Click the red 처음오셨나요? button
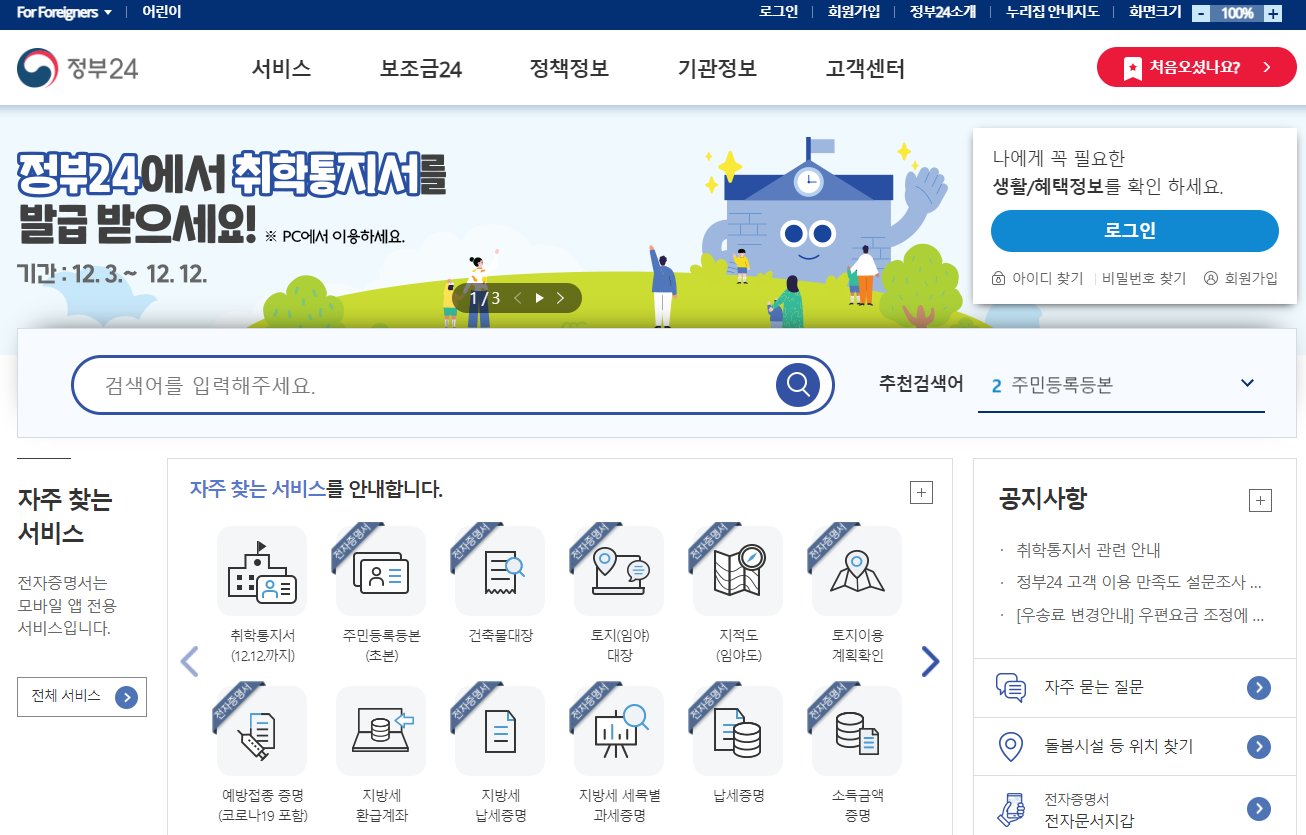This screenshot has width=1306, height=835. coord(1196,67)
